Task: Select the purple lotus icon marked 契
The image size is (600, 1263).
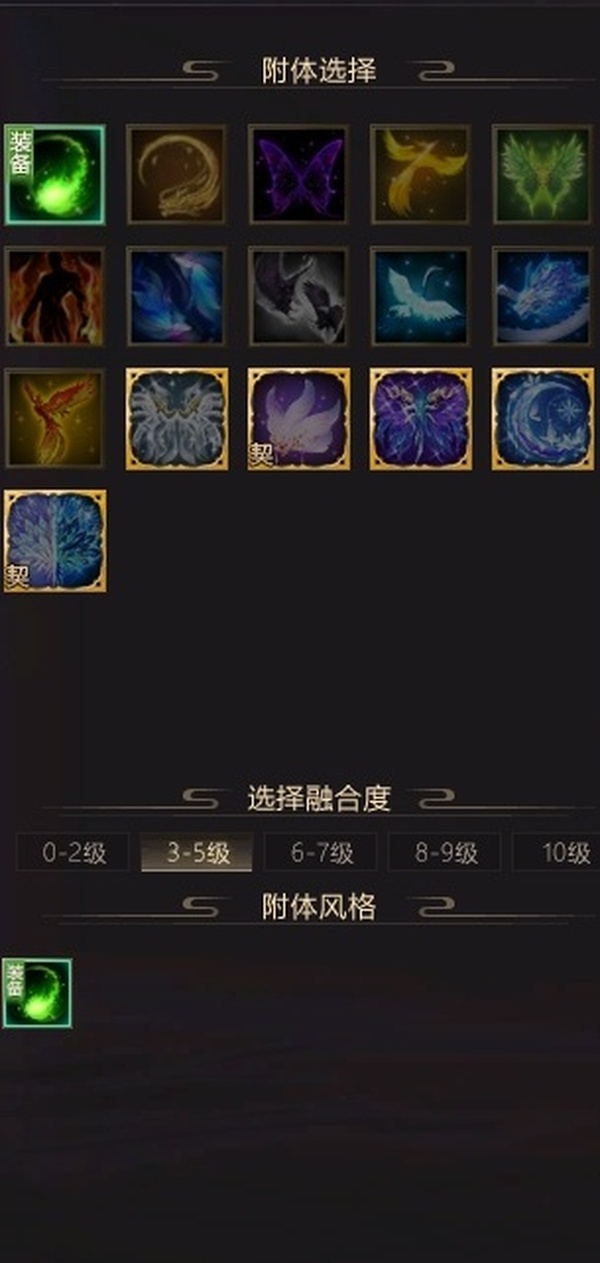Action: 298,418
